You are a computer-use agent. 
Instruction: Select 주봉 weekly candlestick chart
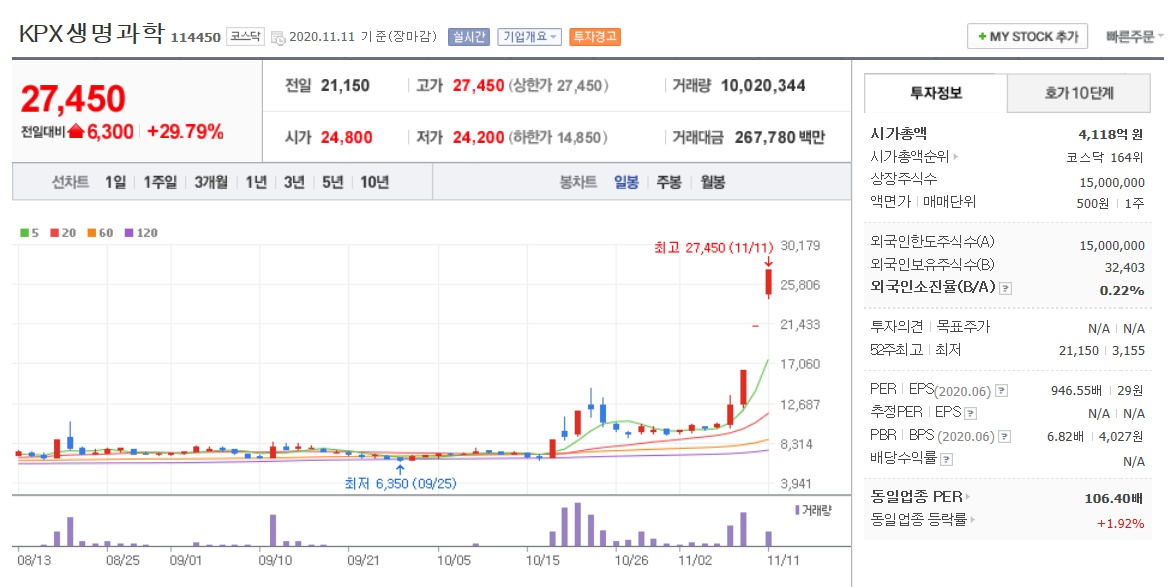(x=669, y=182)
